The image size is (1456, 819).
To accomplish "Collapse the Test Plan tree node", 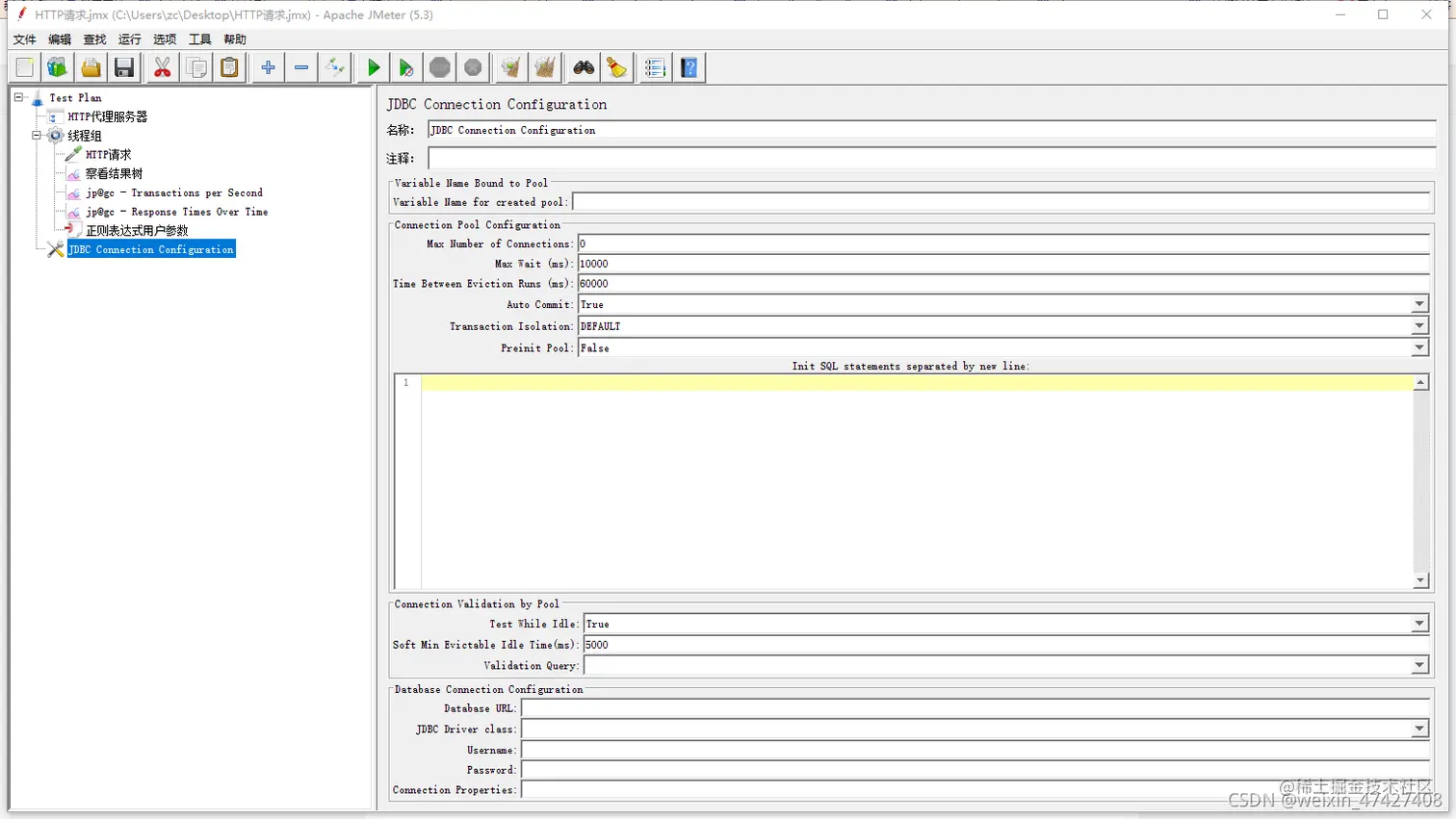I will tap(18, 97).
